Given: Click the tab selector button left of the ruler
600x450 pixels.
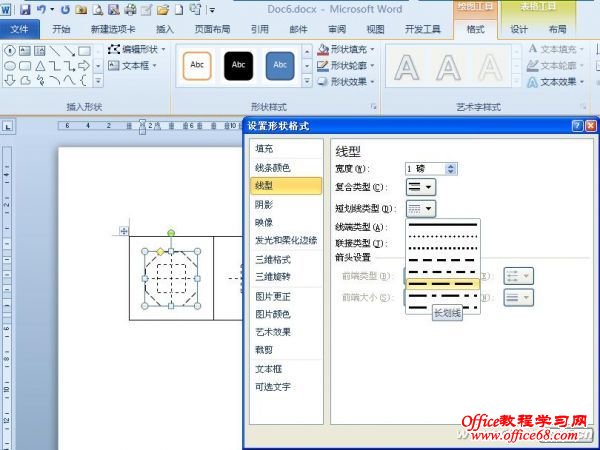Looking at the screenshot, I should click(x=7, y=127).
